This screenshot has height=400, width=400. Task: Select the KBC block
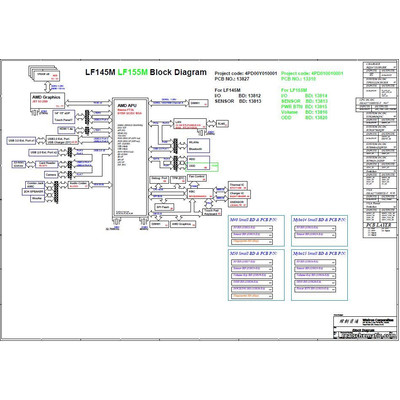tap(200, 194)
